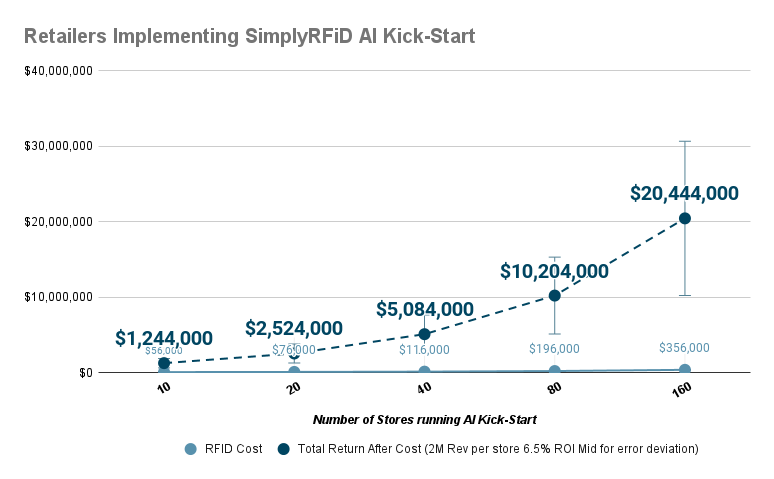Click the $1,244,000 data label
This screenshot has width=774, height=479.
point(163,339)
